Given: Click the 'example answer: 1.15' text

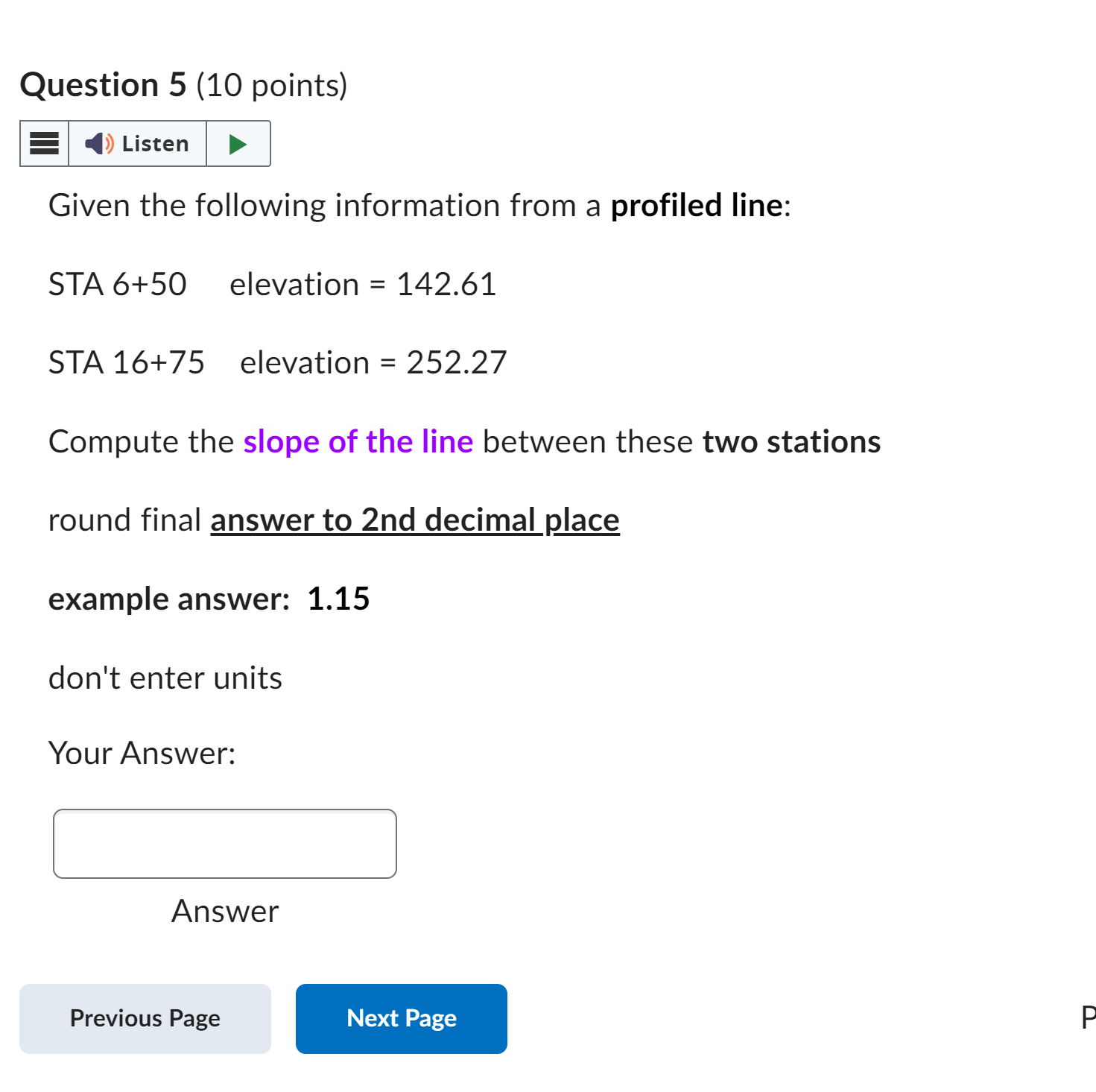Looking at the screenshot, I should pos(209,598).
